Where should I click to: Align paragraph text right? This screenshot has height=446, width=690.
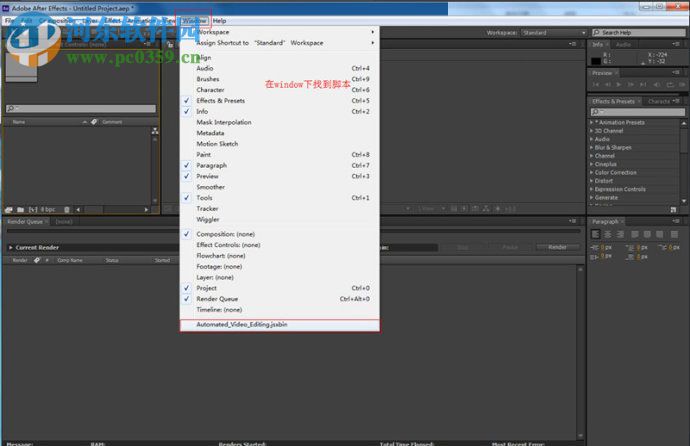pos(620,234)
